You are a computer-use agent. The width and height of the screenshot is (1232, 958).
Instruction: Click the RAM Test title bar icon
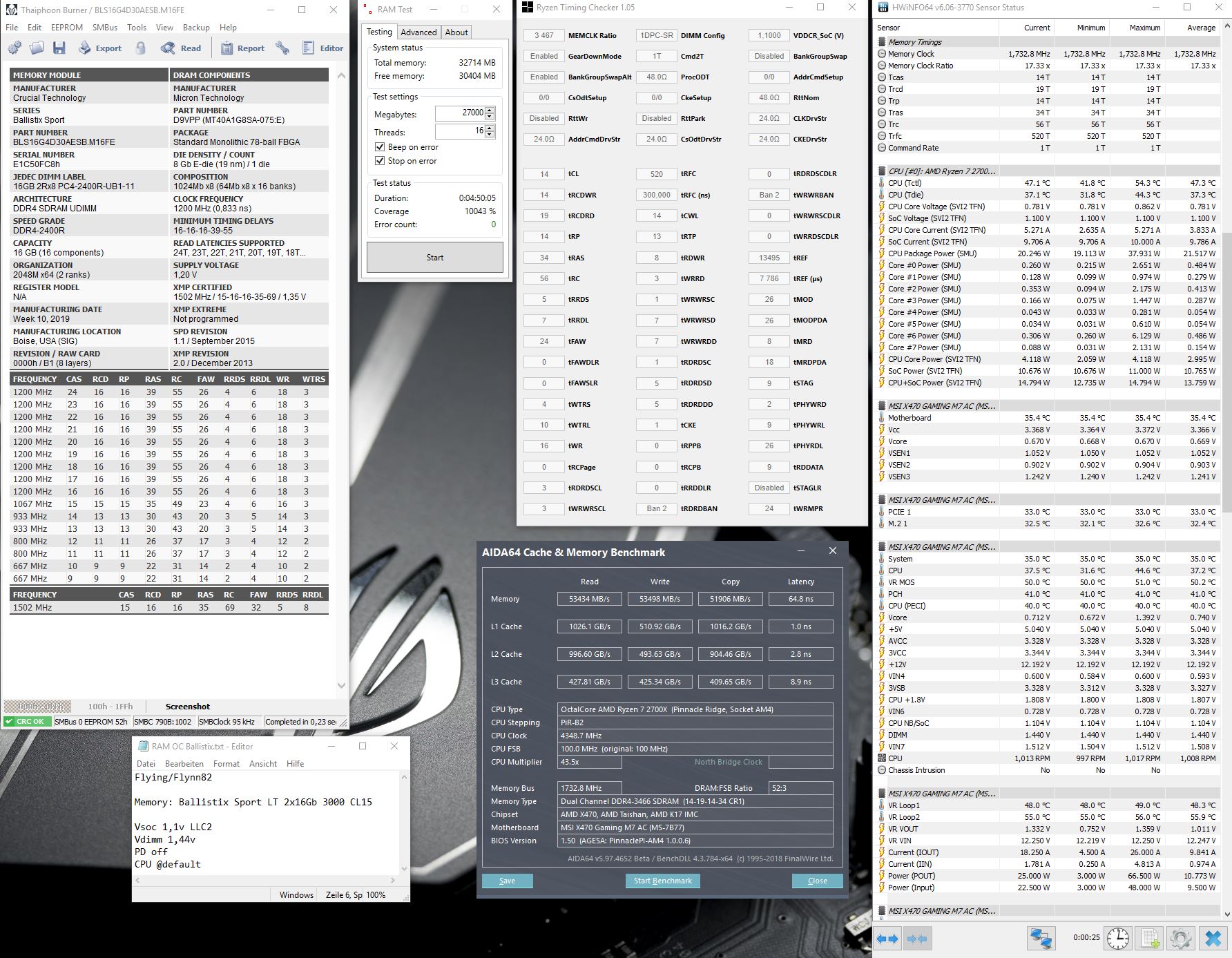pyautogui.click(x=367, y=10)
